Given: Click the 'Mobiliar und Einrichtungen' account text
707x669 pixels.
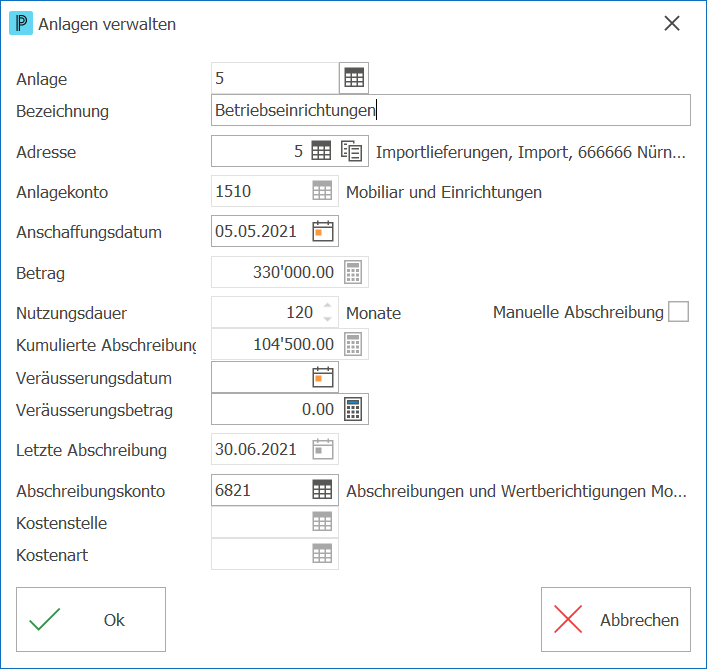Looking at the screenshot, I should pos(444,192).
